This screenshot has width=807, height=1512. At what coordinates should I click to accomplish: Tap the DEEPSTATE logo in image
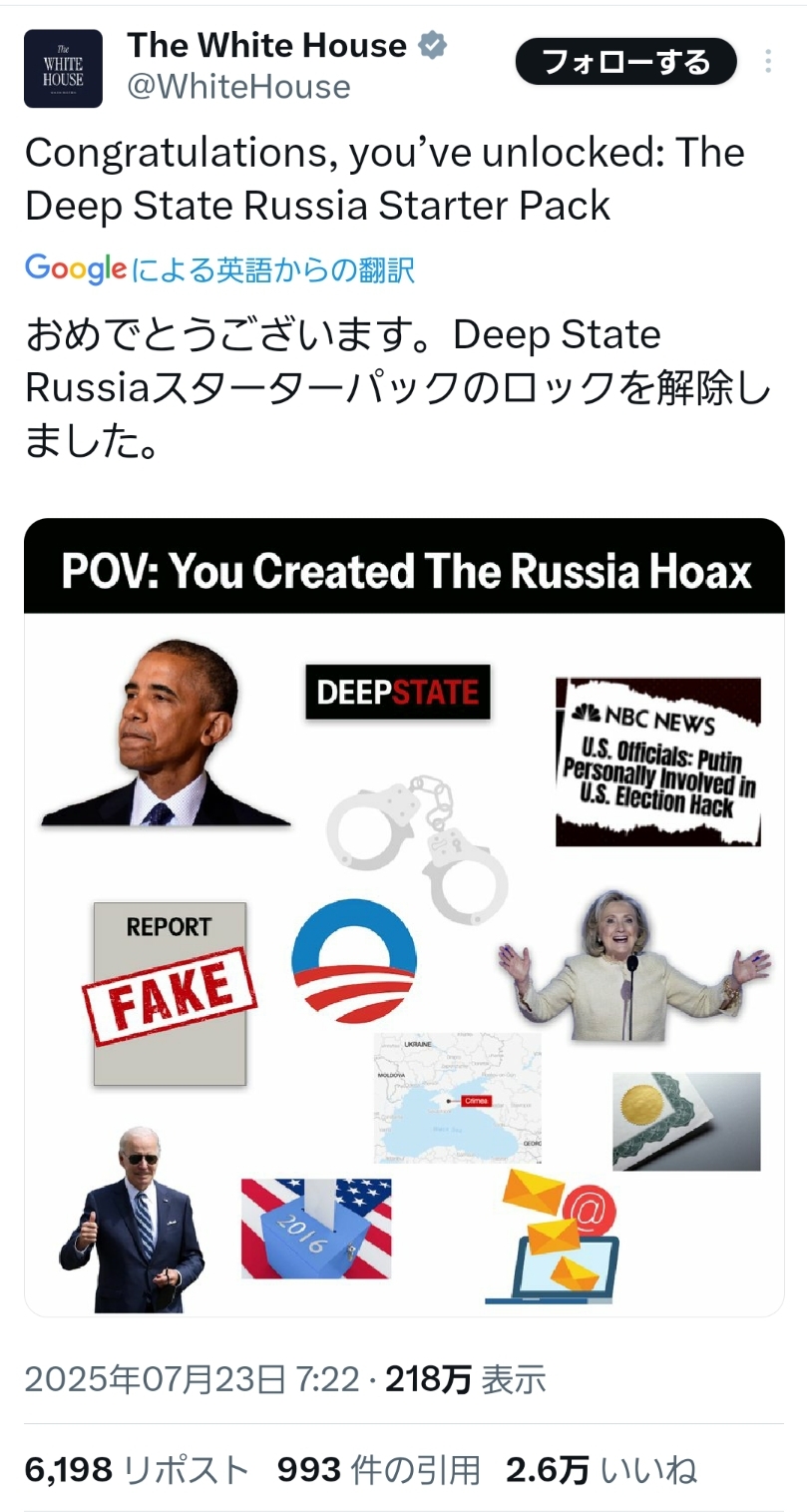pos(398,692)
